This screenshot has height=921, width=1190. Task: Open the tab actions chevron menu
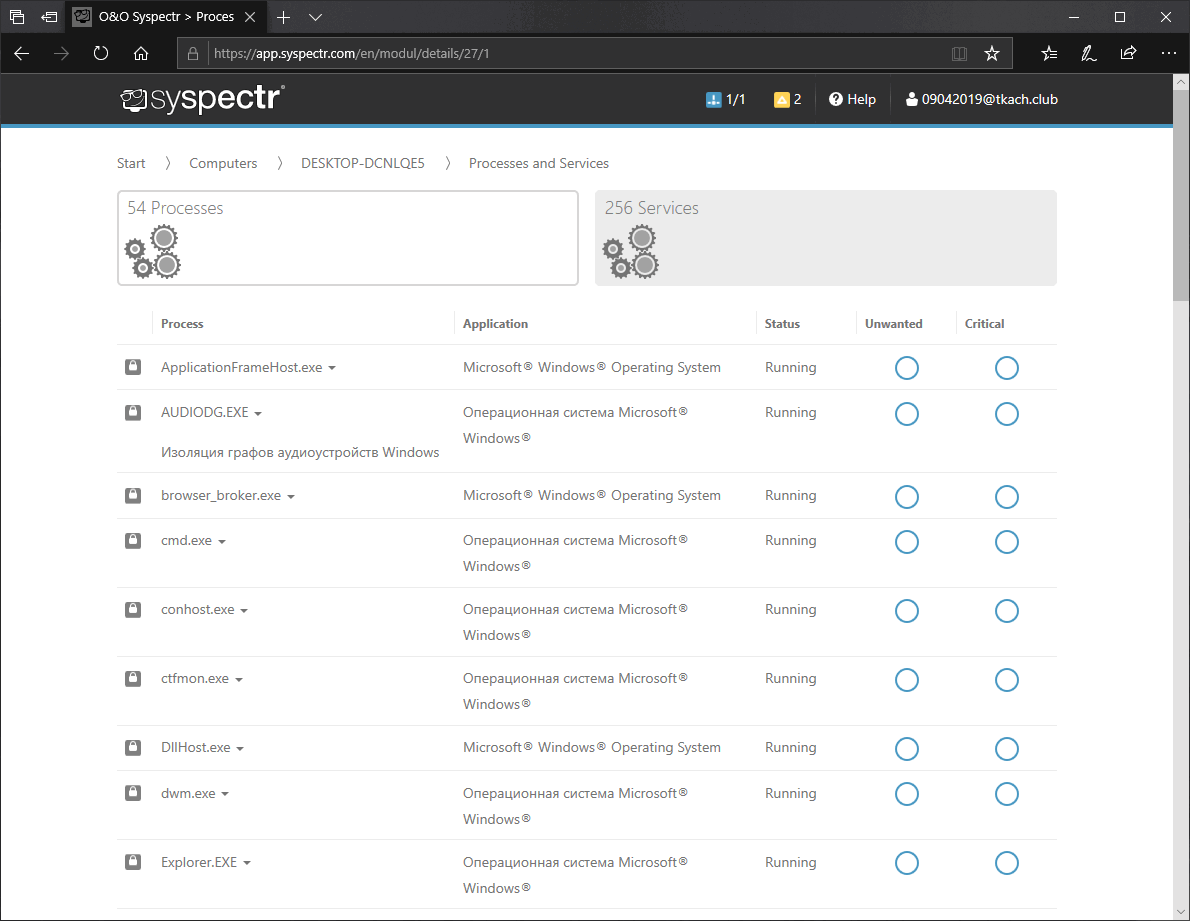pos(316,17)
